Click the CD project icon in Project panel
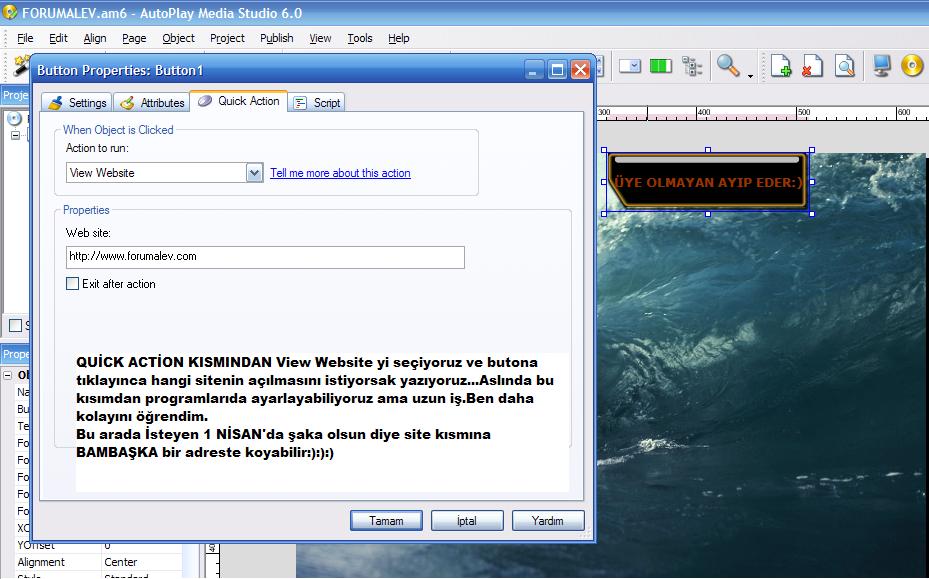 click(14, 119)
